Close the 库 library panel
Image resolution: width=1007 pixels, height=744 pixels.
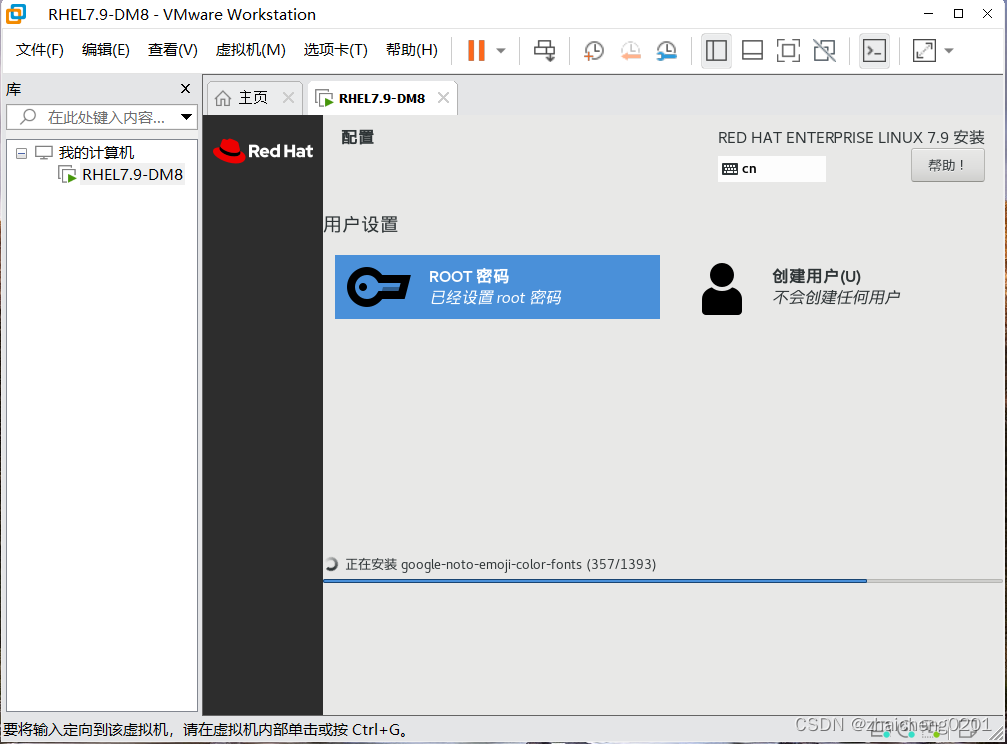coord(186,89)
